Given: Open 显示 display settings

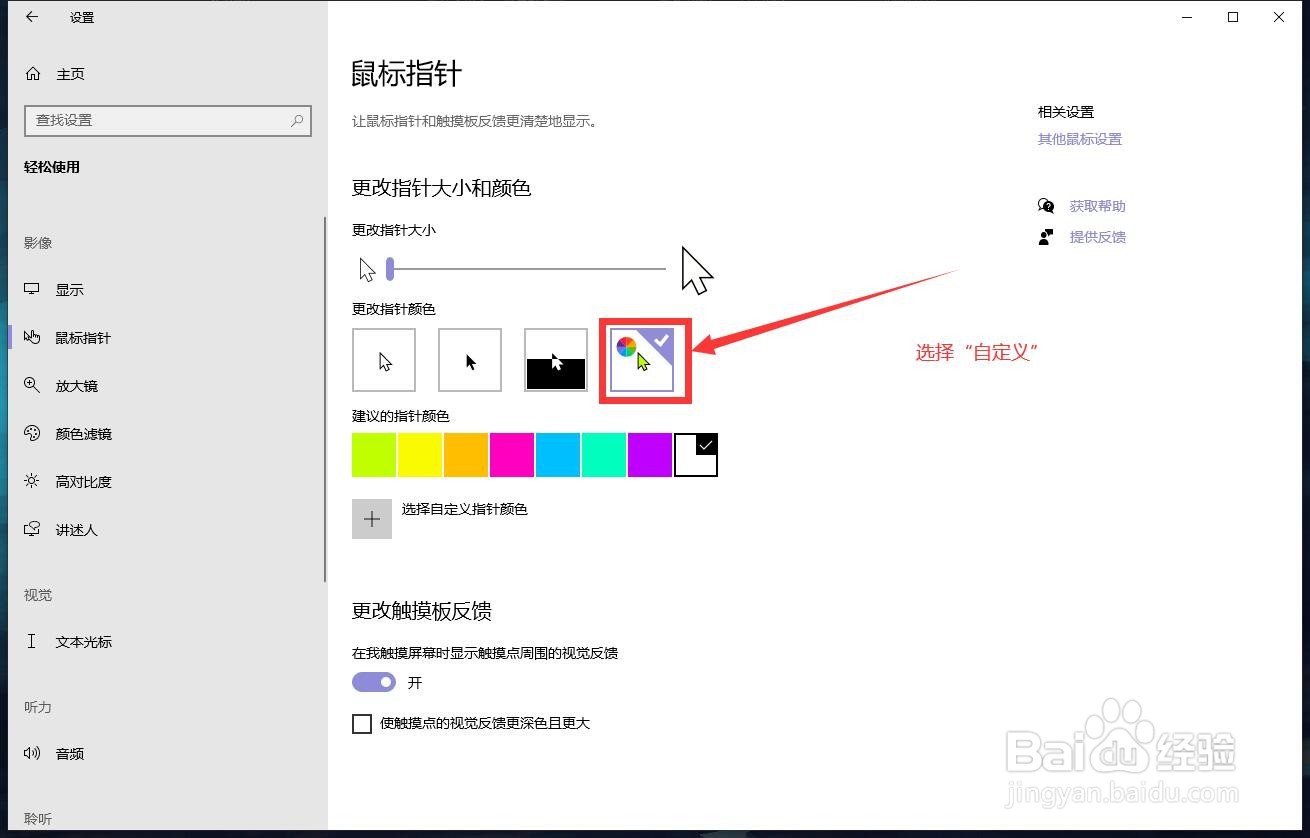Looking at the screenshot, I should click(69, 290).
